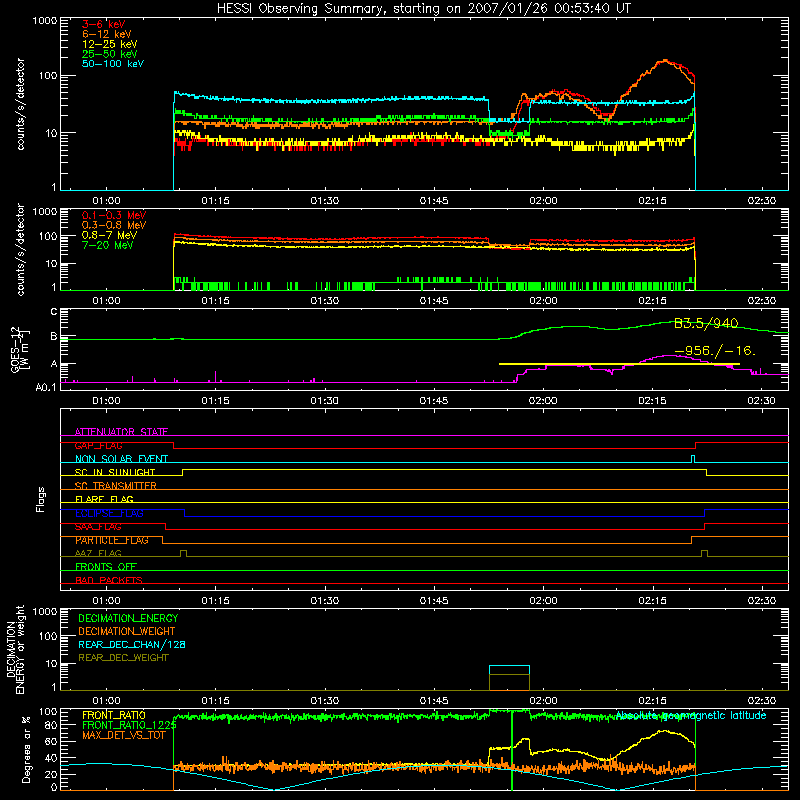Select the ATTENUATOR_STATE flag label
Image resolution: width=800 pixels, height=800 pixels.
tap(121, 432)
